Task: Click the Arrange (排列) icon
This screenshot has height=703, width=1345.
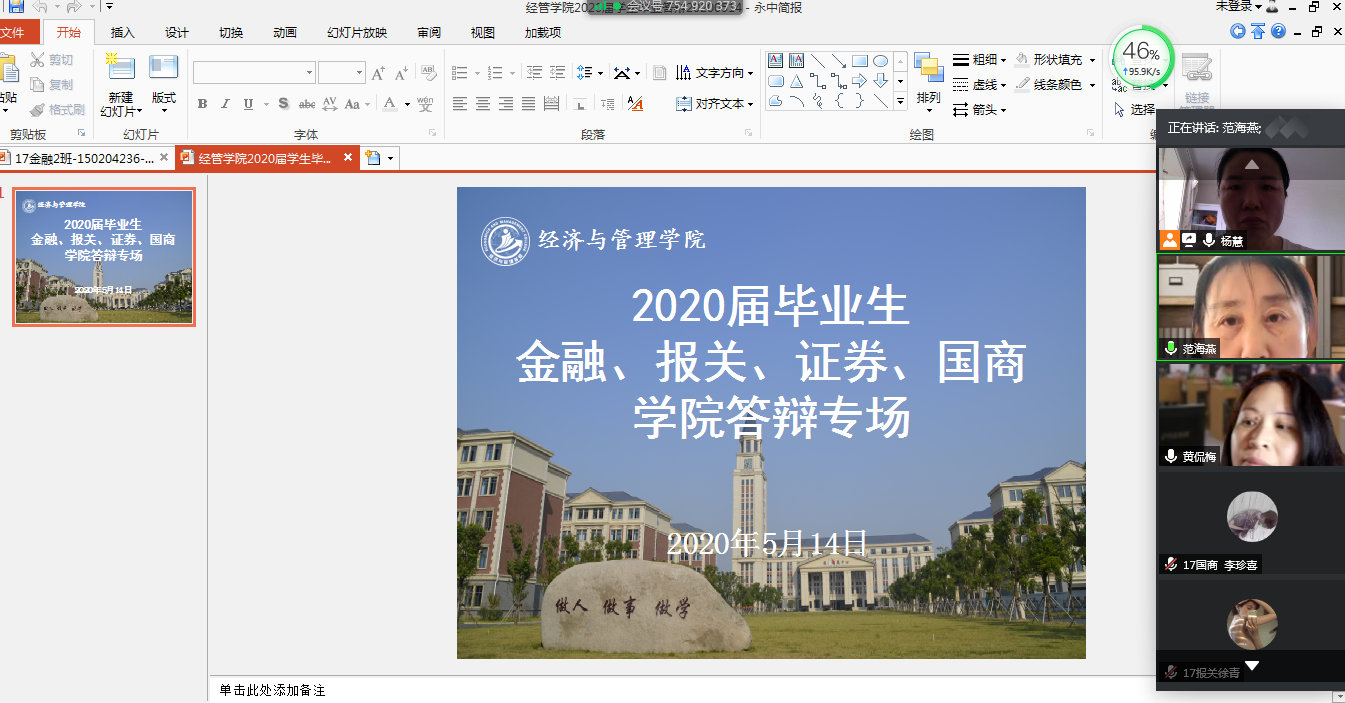Action: pyautogui.click(x=928, y=80)
